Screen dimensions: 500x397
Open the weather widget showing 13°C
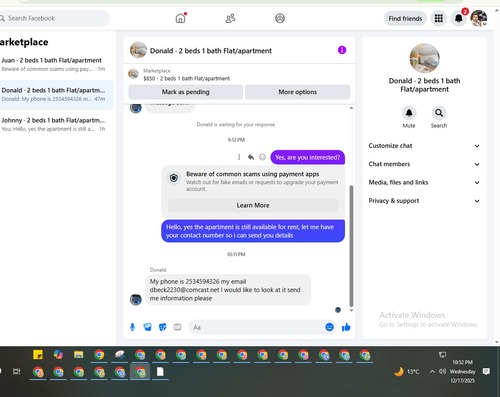(x=407, y=371)
